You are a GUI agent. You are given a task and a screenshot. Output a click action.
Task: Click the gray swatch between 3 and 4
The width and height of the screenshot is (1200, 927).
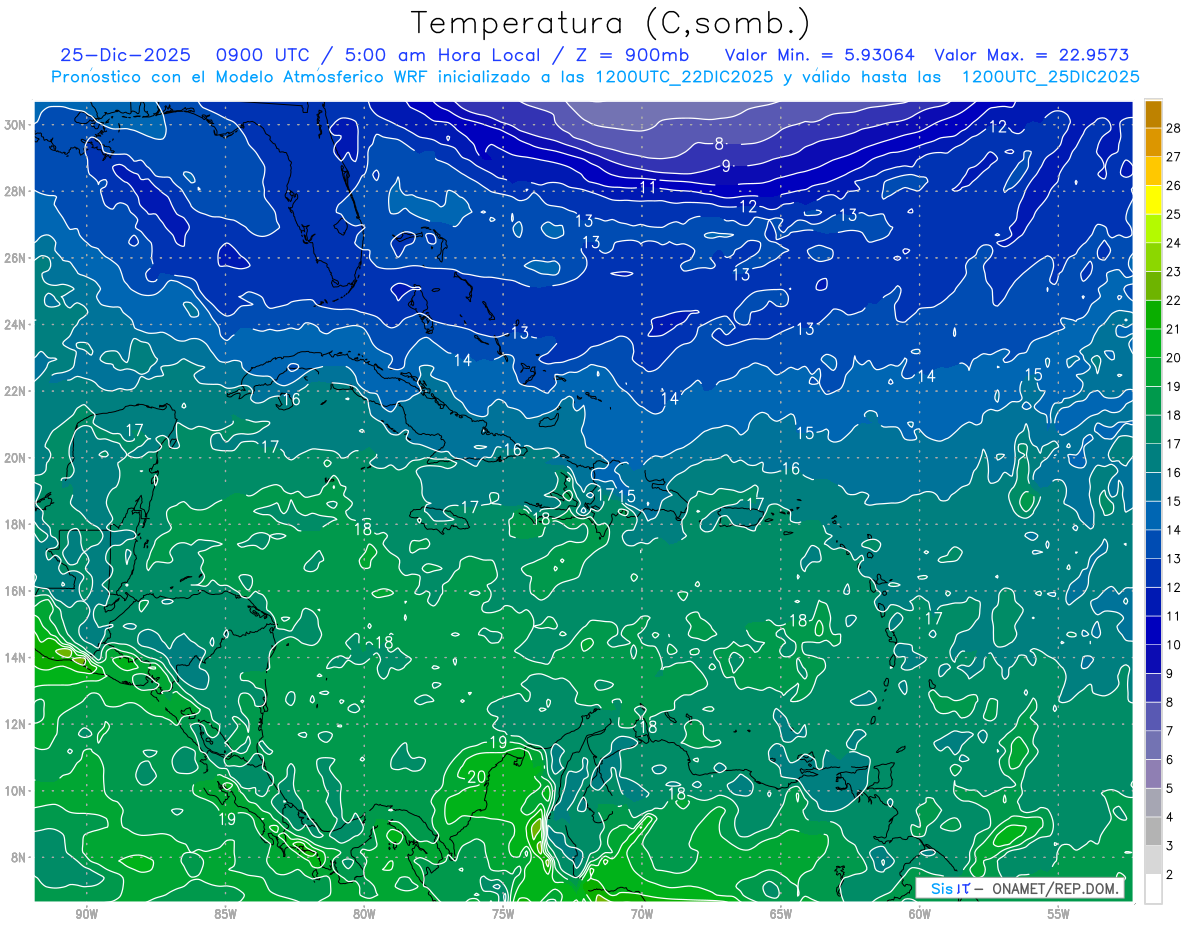click(1153, 831)
